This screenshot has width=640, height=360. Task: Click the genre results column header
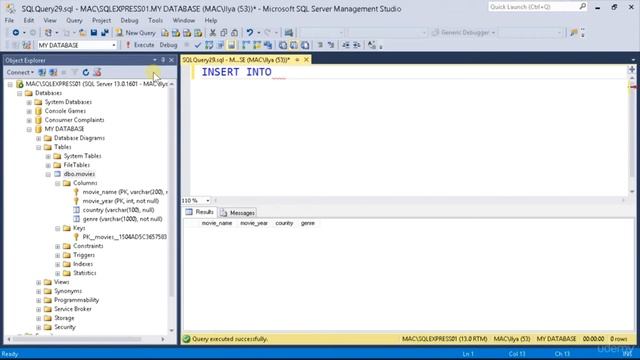pos(308,223)
